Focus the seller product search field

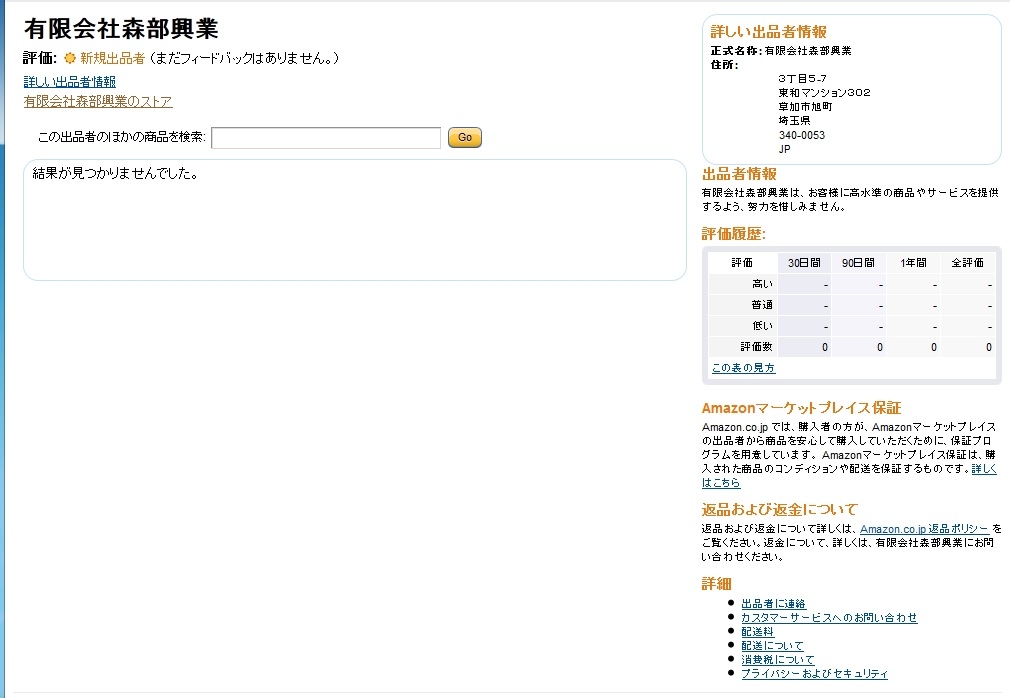click(326, 138)
